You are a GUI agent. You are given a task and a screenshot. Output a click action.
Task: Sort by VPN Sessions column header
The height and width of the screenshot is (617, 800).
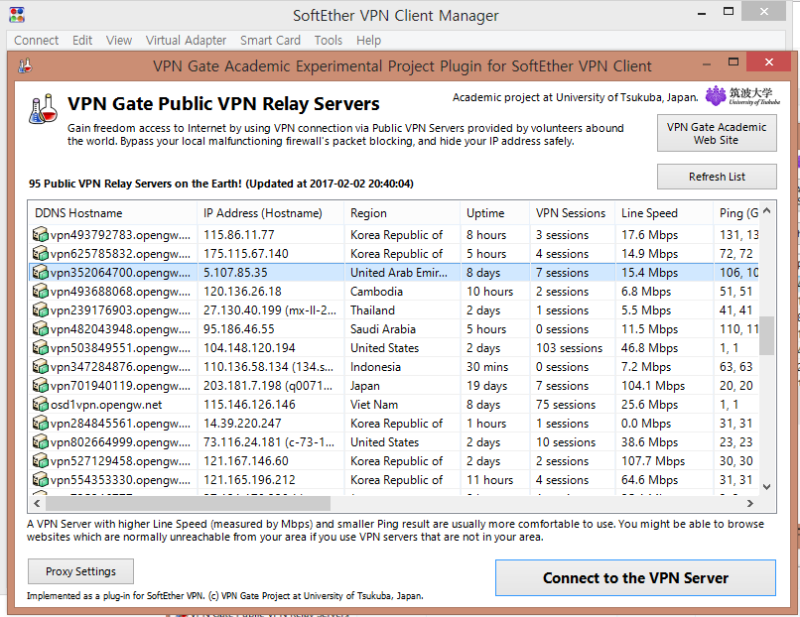(x=572, y=213)
